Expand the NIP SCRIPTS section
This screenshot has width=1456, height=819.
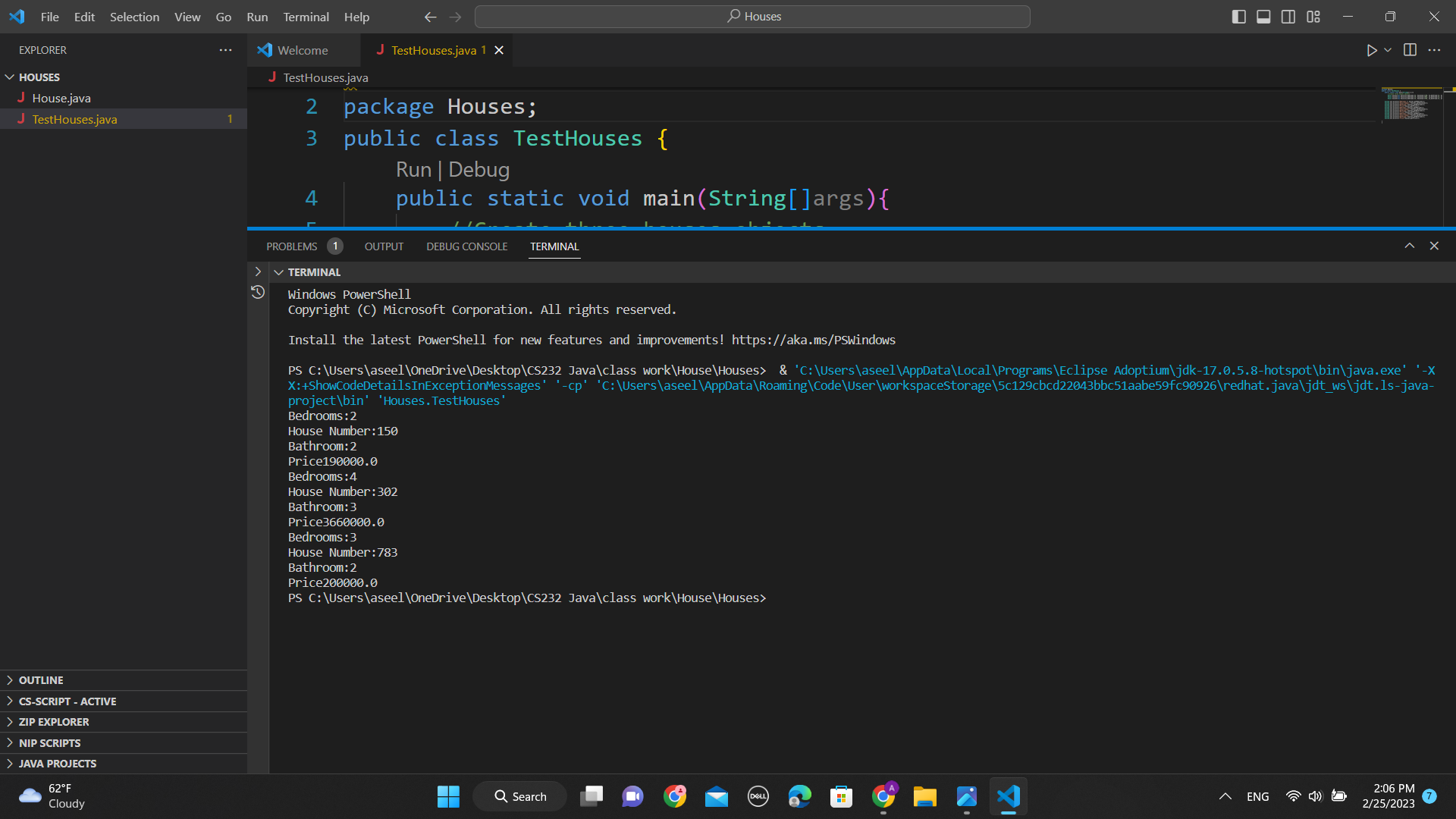tap(49, 743)
